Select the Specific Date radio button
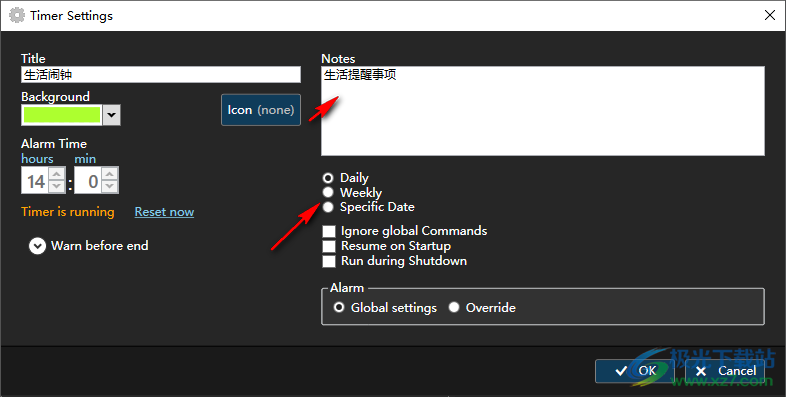The height and width of the screenshot is (397, 786). pos(328,207)
